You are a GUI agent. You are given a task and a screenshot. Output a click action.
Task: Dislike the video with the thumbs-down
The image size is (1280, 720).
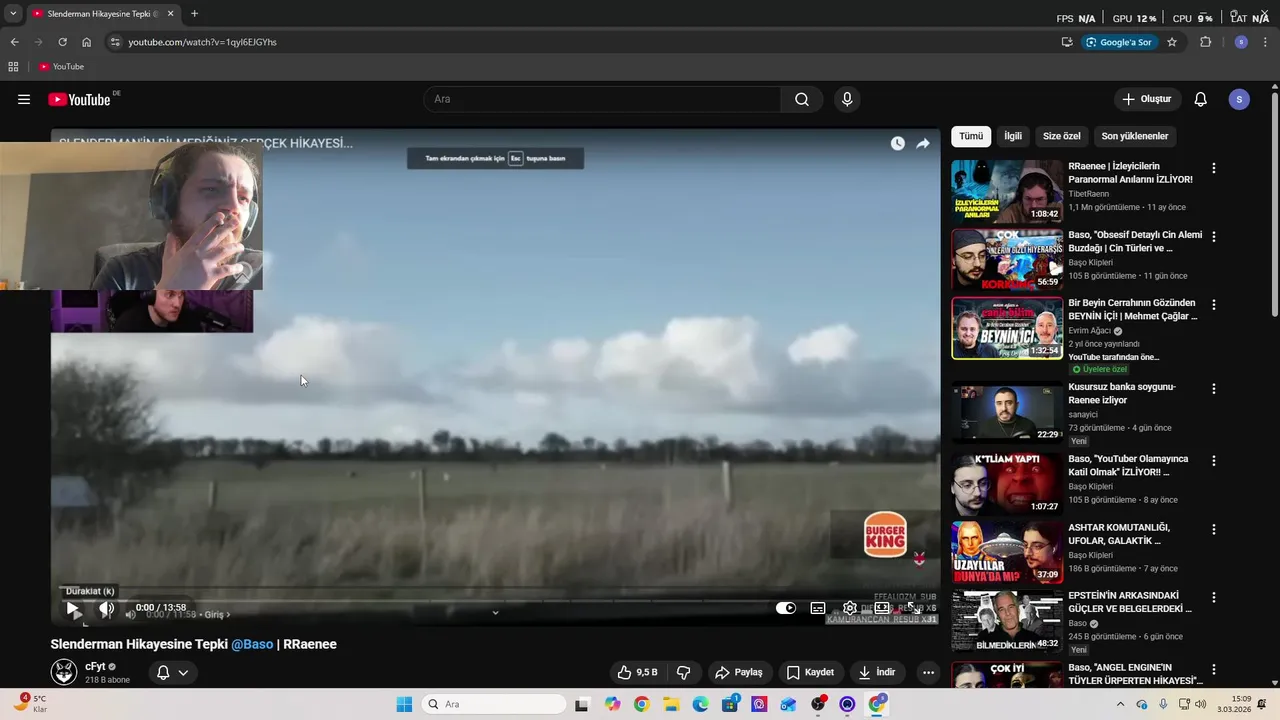684,672
